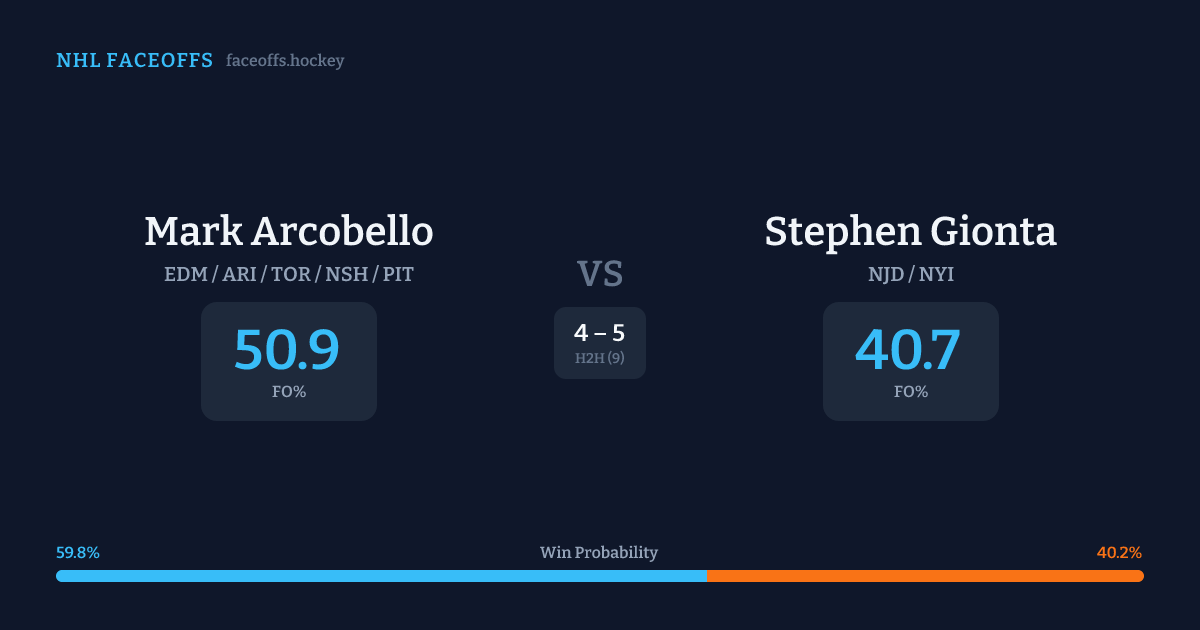1200x630 pixels.
Task: Click the NHL FACEOFFS header title
Action: (134, 61)
